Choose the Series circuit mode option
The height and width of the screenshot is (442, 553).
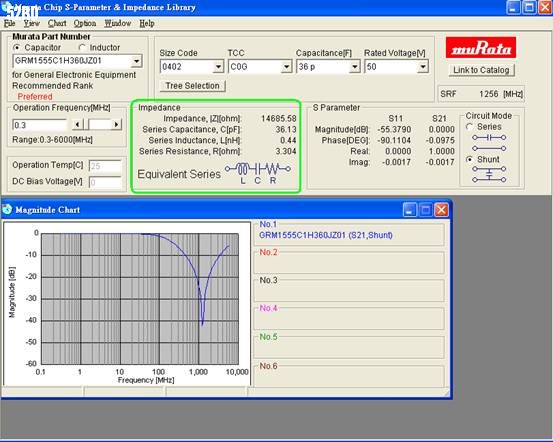pyautogui.click(x=469, y=127)
